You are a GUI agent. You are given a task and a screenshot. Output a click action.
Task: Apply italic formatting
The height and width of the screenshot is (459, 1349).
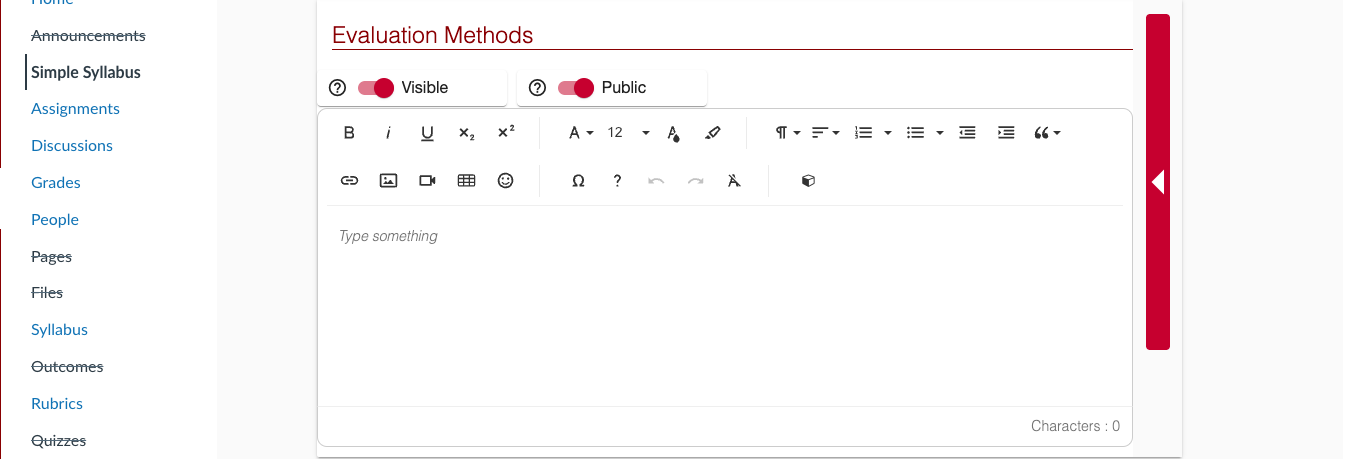point(388,133)
